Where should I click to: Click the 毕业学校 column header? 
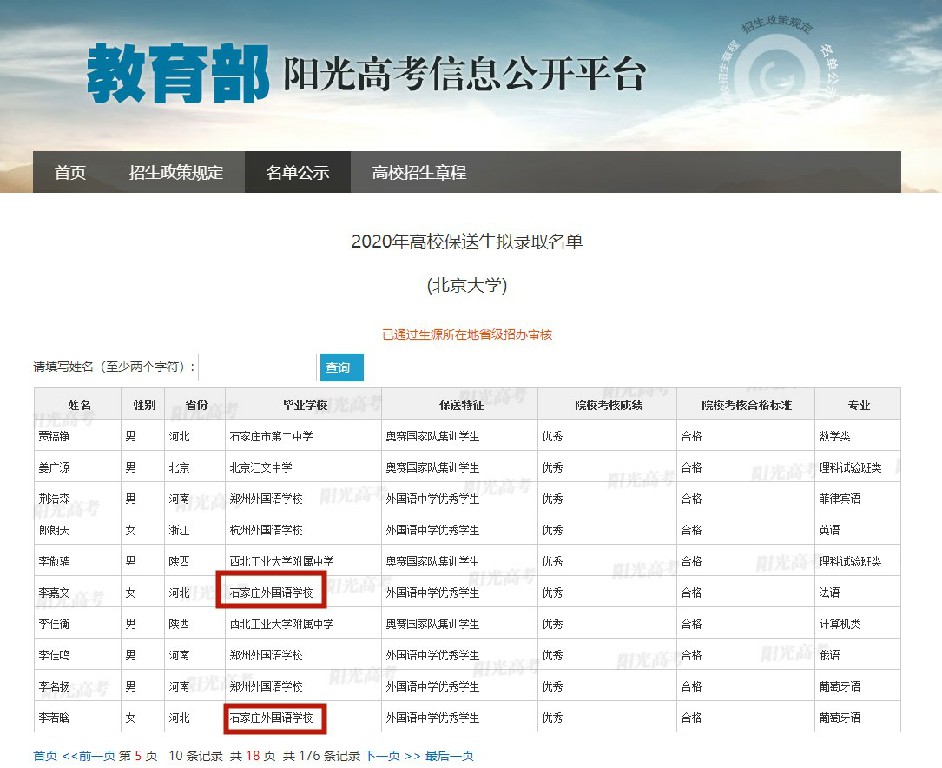coord(305,405)
